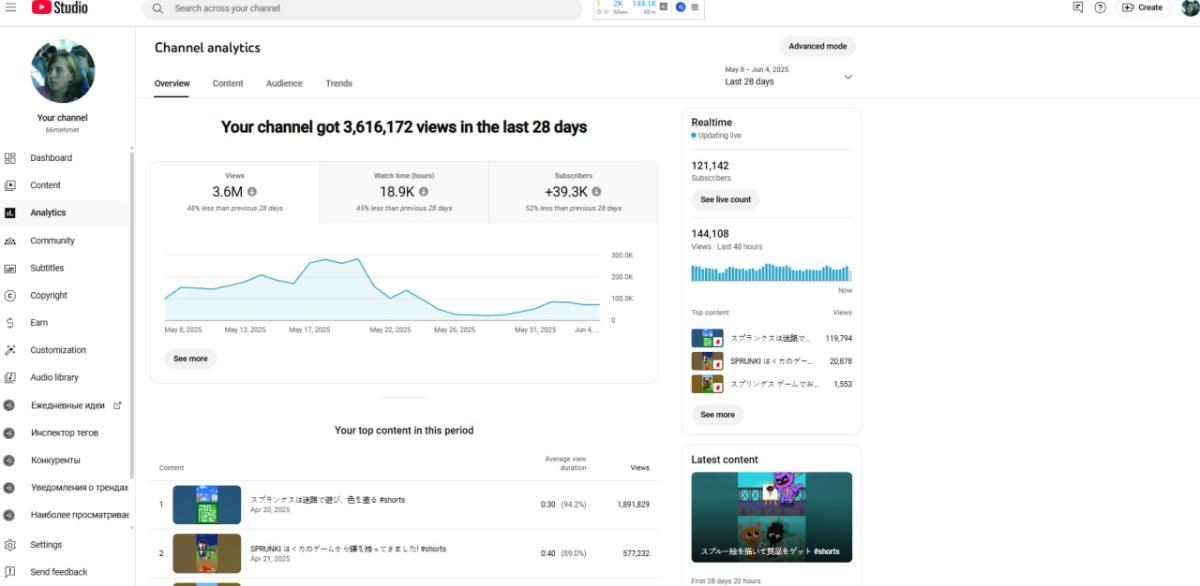1200x586 pixels.
Task: Switch to the Content analytics tab
Action: pos(228,84)
